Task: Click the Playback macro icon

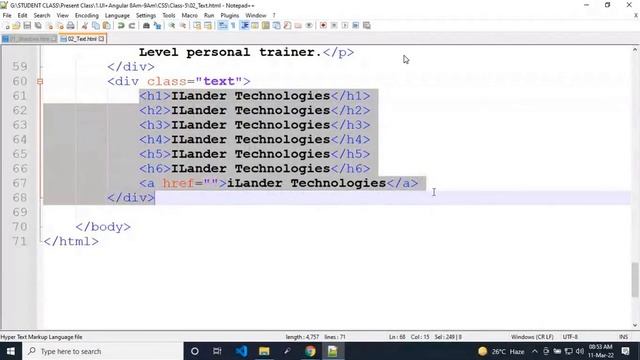Action: click(345, 26)
